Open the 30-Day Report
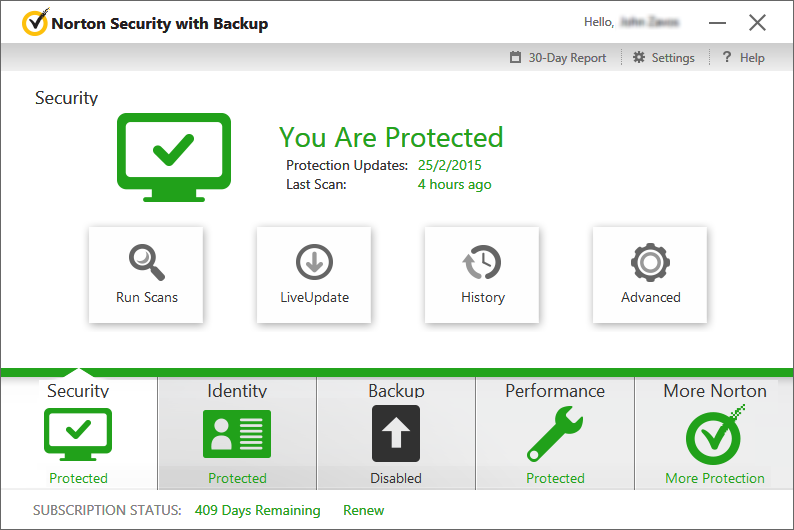794x530 pixels. pyautogui.click(x=558, y=58)
